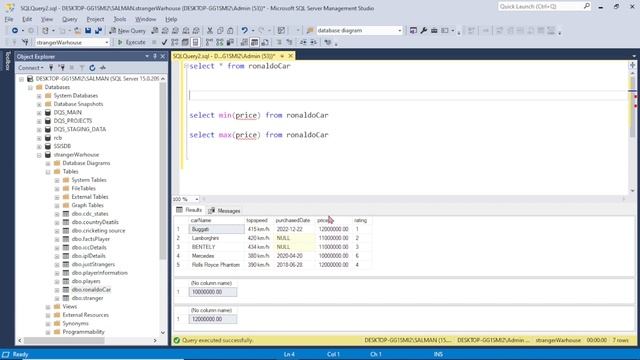Click the Increase Indent icon
This screenshot has height=360, width=640.
pyautogui.click(x=313, y=42)
